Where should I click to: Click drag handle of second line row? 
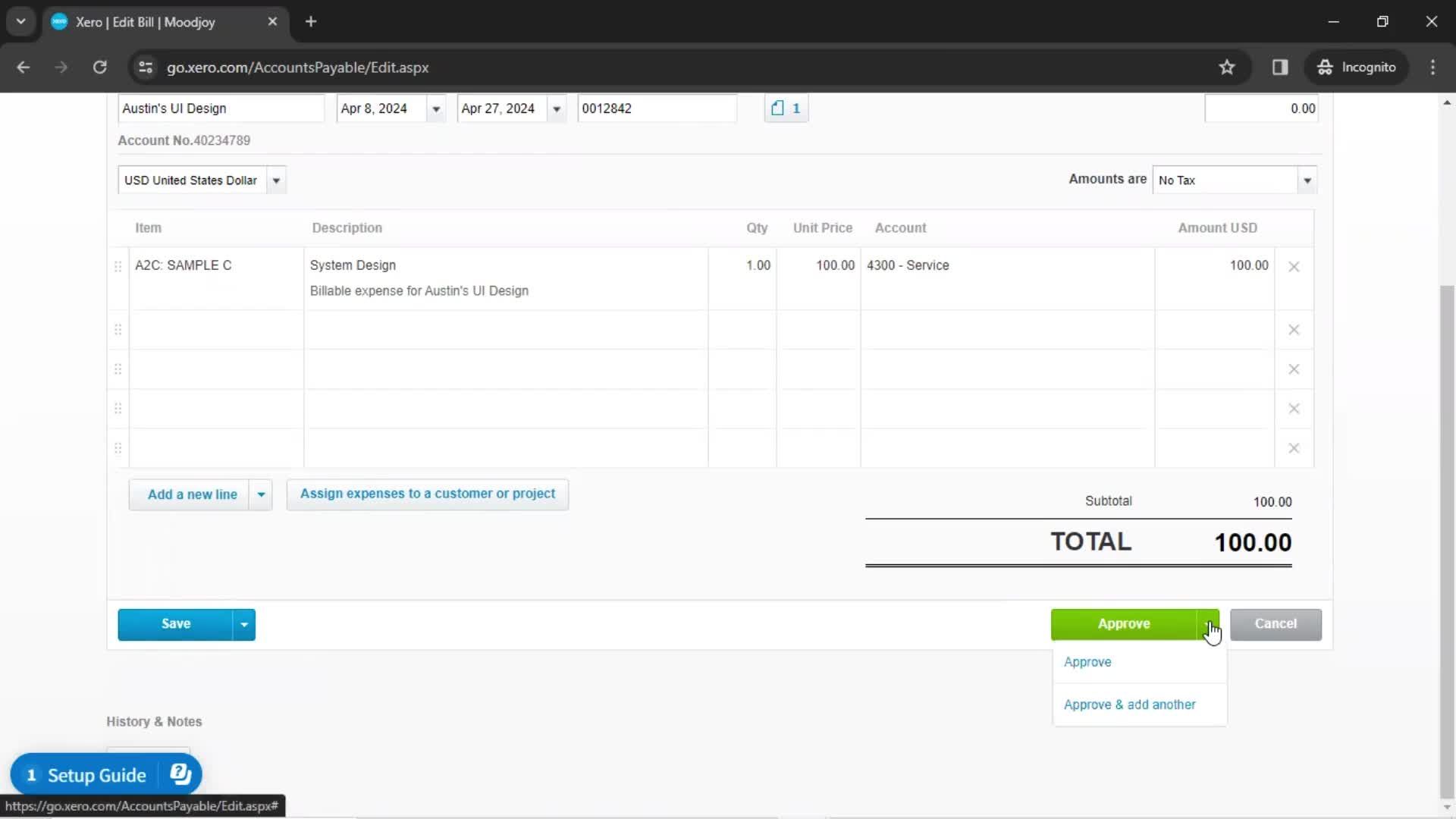(118, 329)
